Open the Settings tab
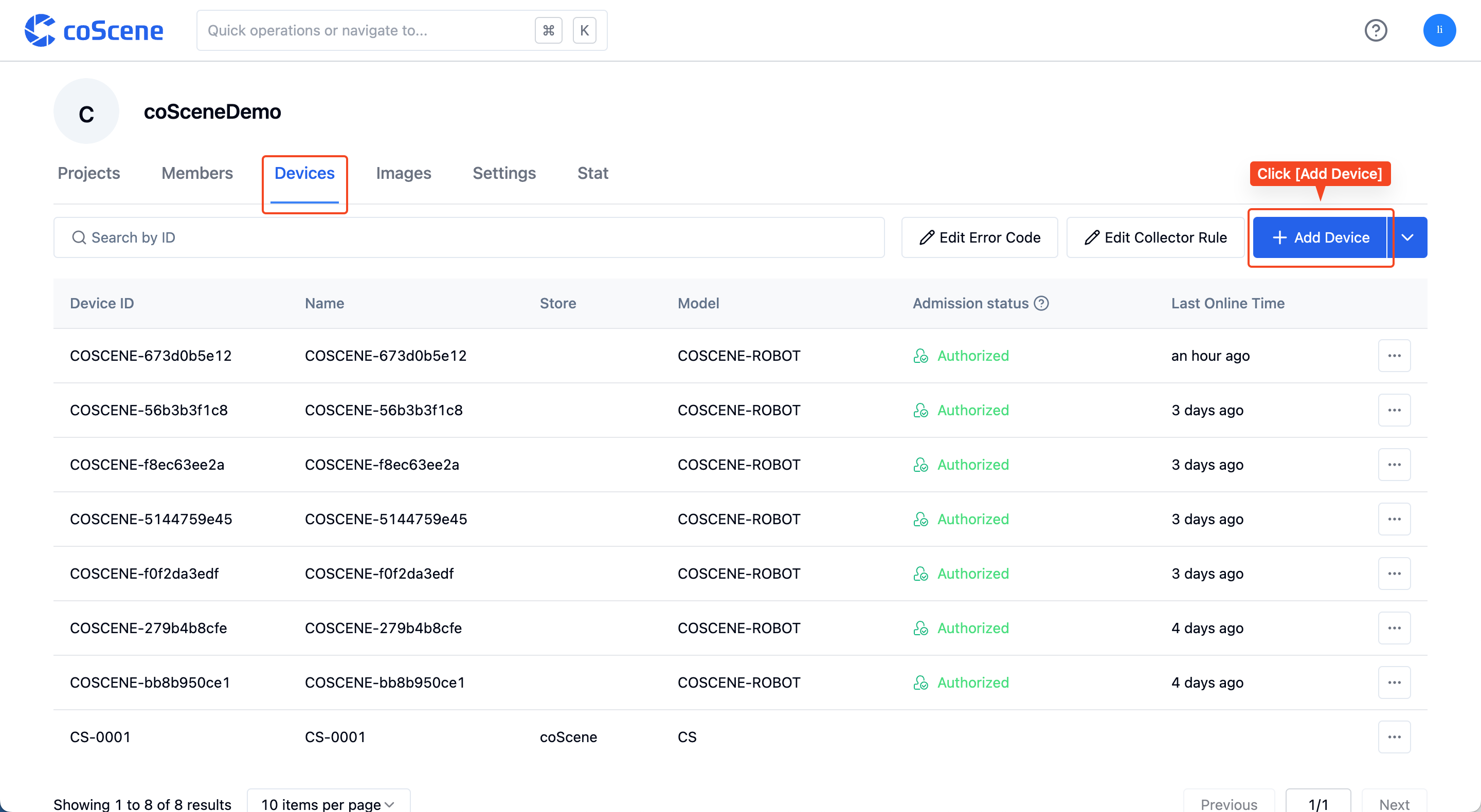 (503, 173)
